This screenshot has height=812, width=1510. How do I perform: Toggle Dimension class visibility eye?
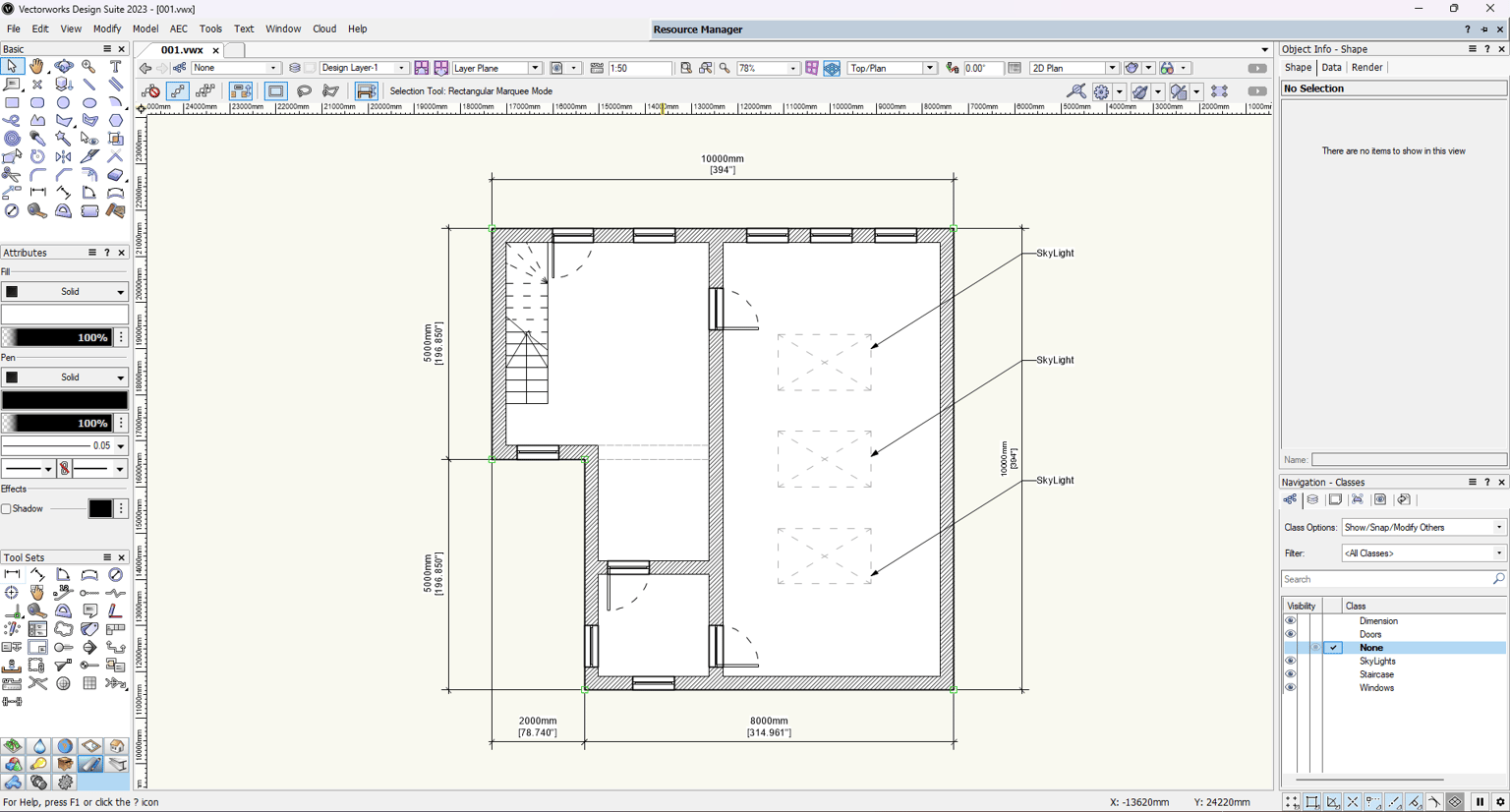pyautogui.click(x=1290, y=621)
